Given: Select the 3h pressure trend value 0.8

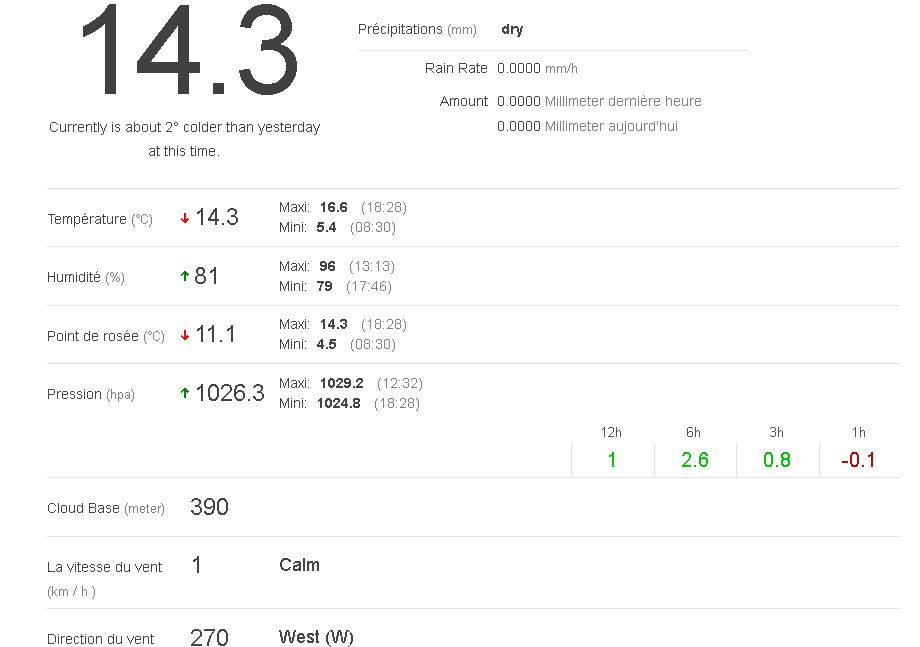Looking at the screenshot, I should tap(776, 460).
